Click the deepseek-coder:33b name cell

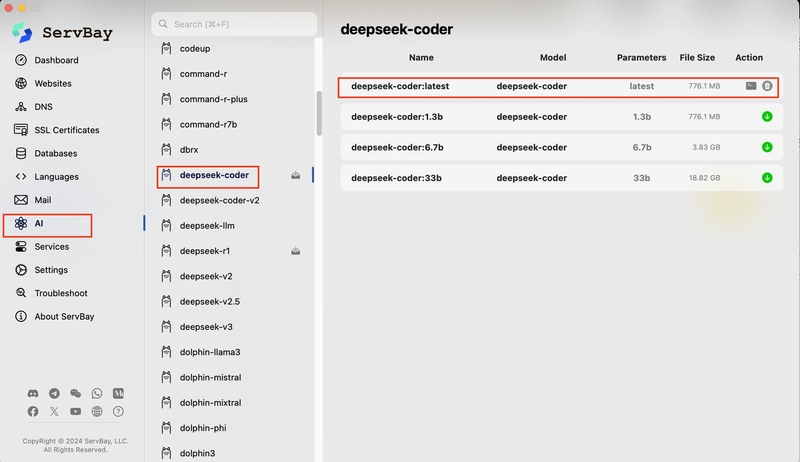(x=396, y=177)
